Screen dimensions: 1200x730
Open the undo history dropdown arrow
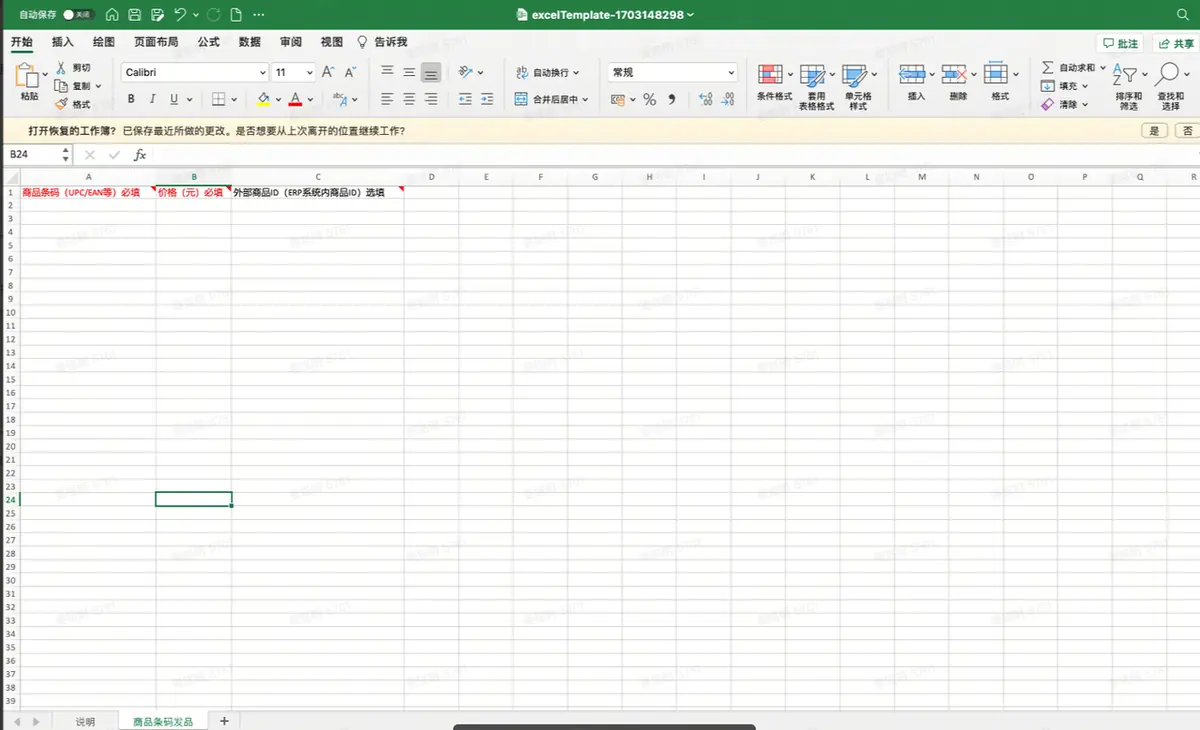[x=195, y=15]
